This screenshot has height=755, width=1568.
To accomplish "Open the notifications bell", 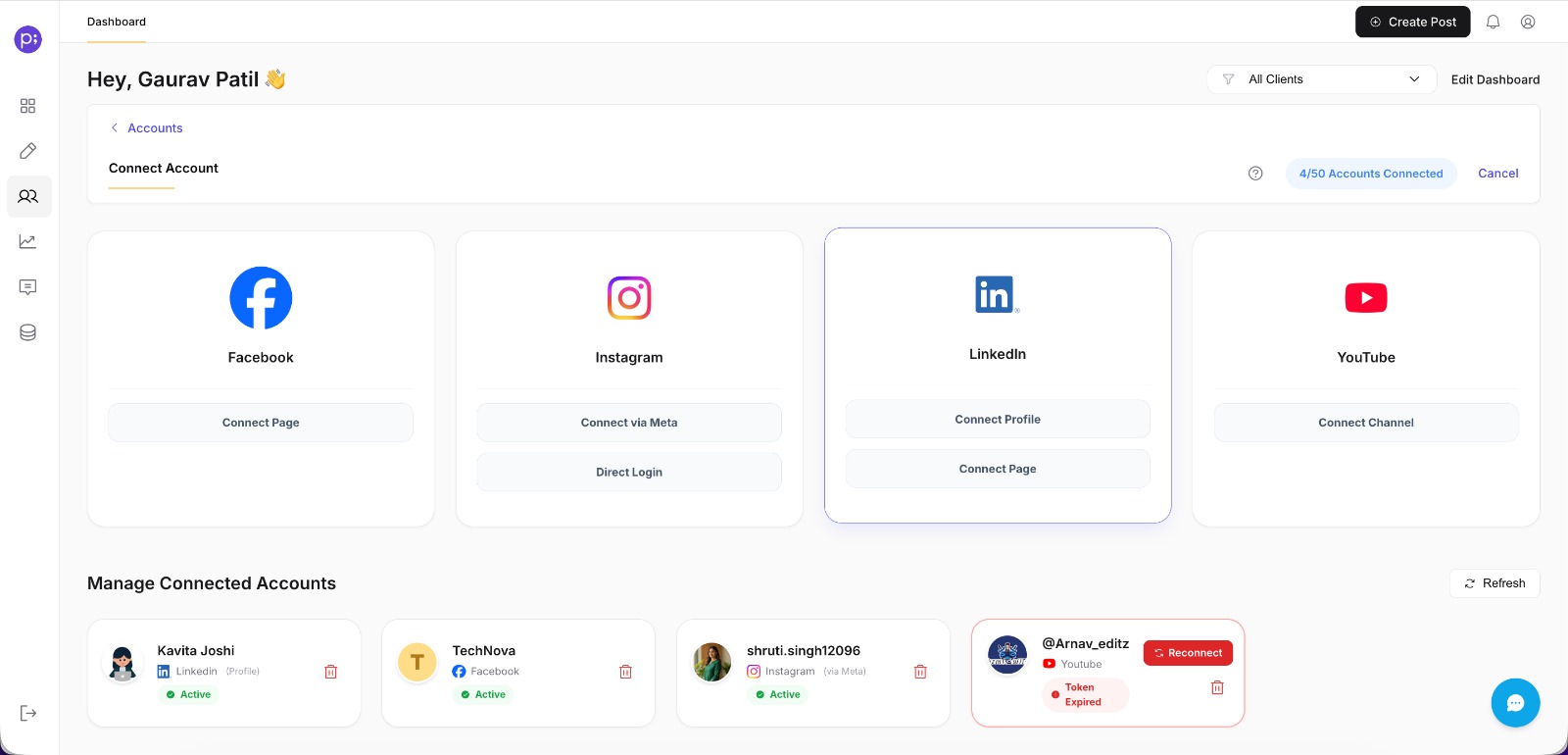I will coord(1493,22).
